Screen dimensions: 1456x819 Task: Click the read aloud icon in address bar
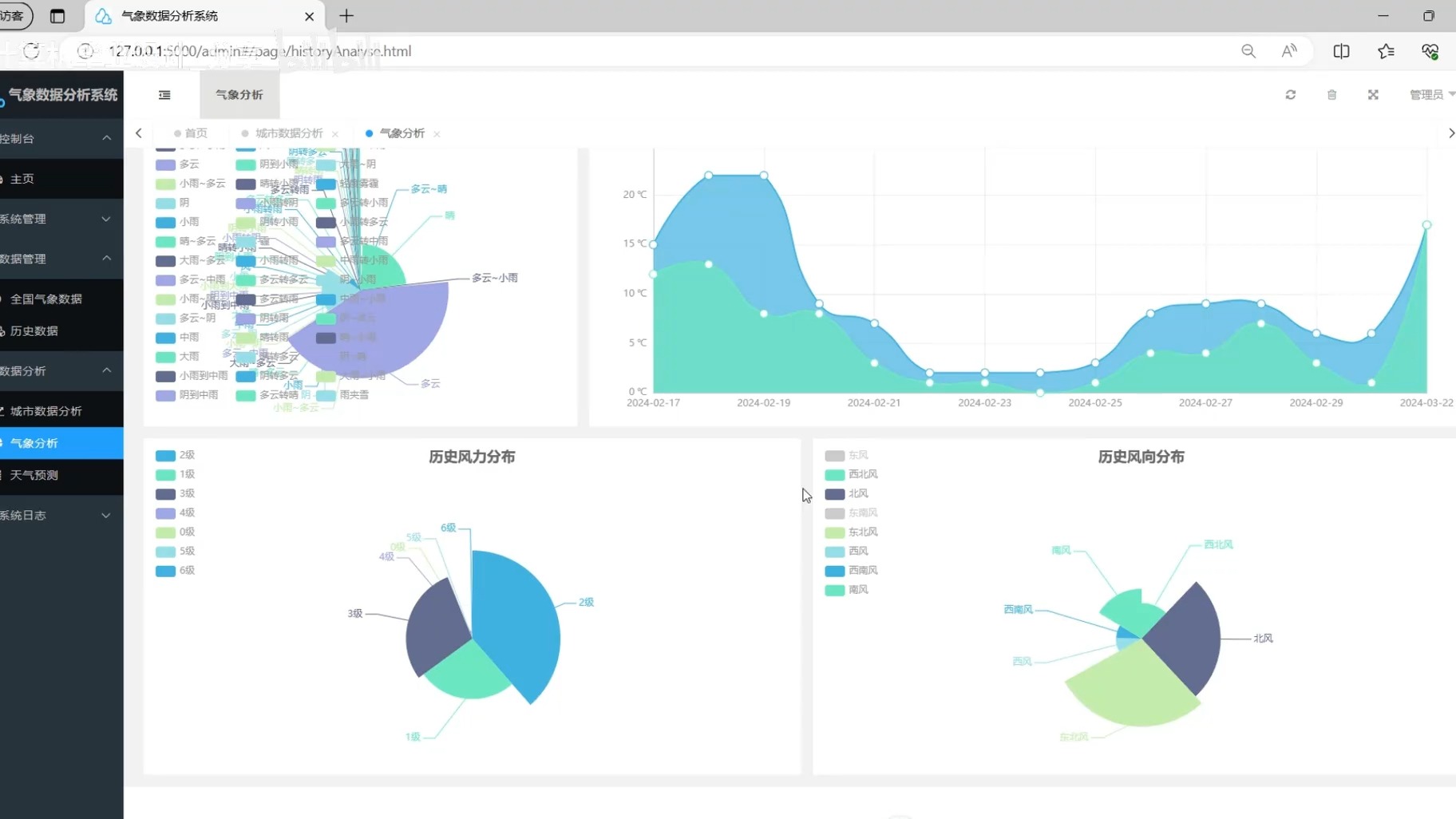(1289, 51)
